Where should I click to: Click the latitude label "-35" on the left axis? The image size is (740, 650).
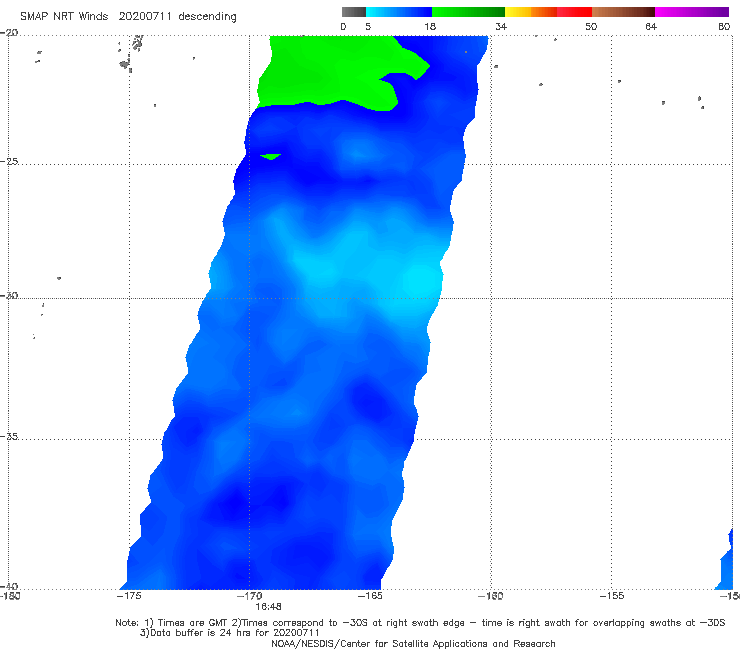point(9,436)
